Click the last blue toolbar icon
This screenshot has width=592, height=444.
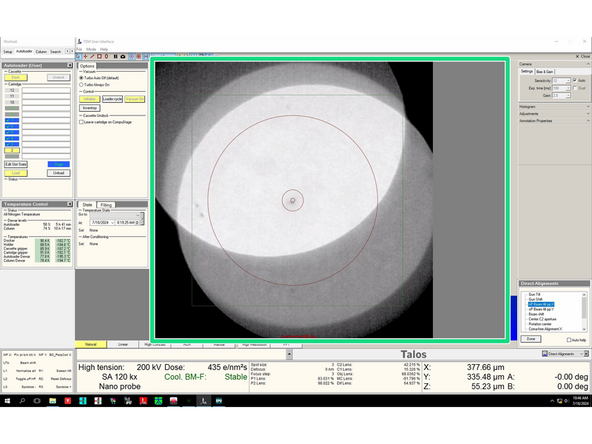tap(146, 57)
